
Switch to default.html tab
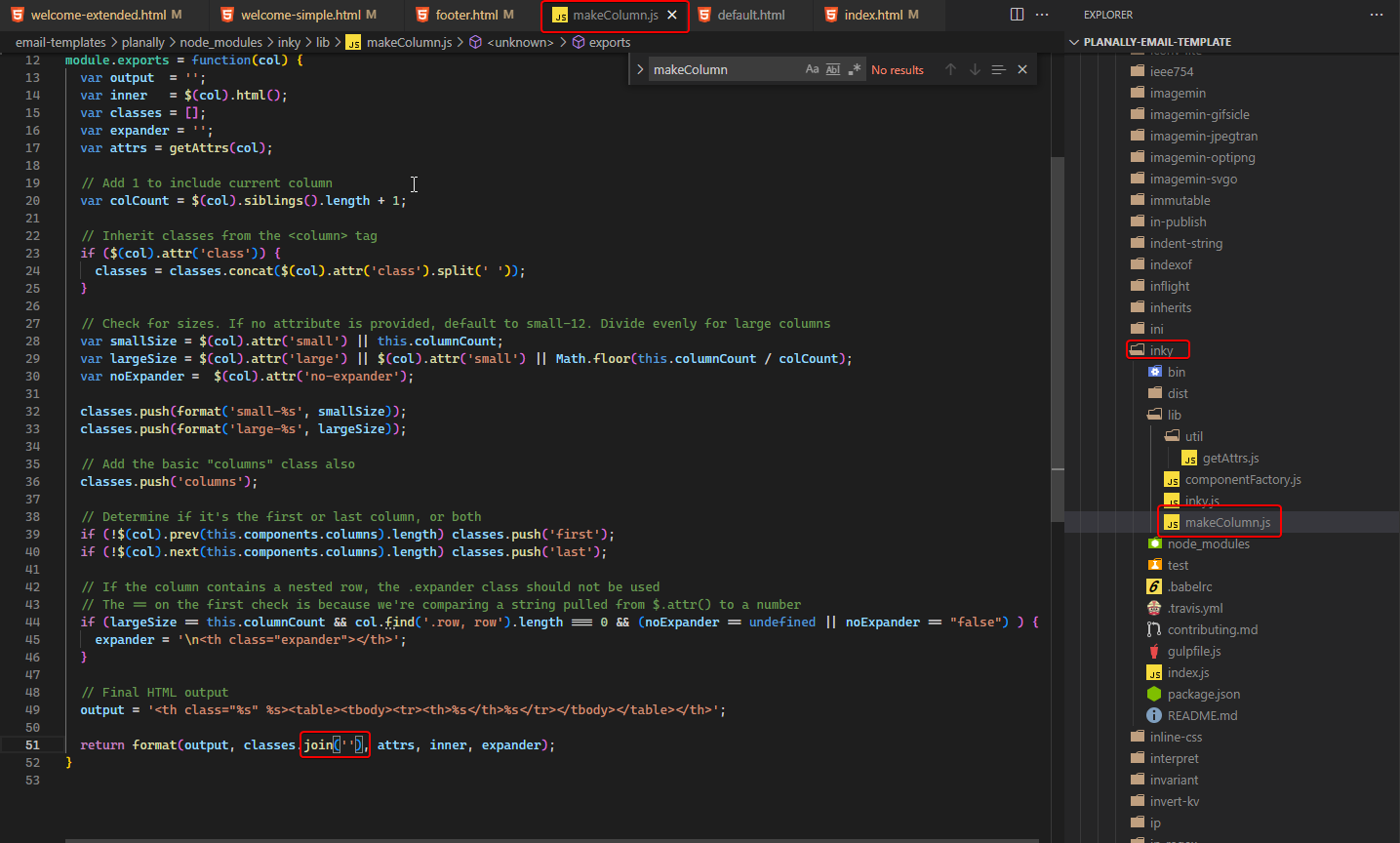tap(750, 15)
